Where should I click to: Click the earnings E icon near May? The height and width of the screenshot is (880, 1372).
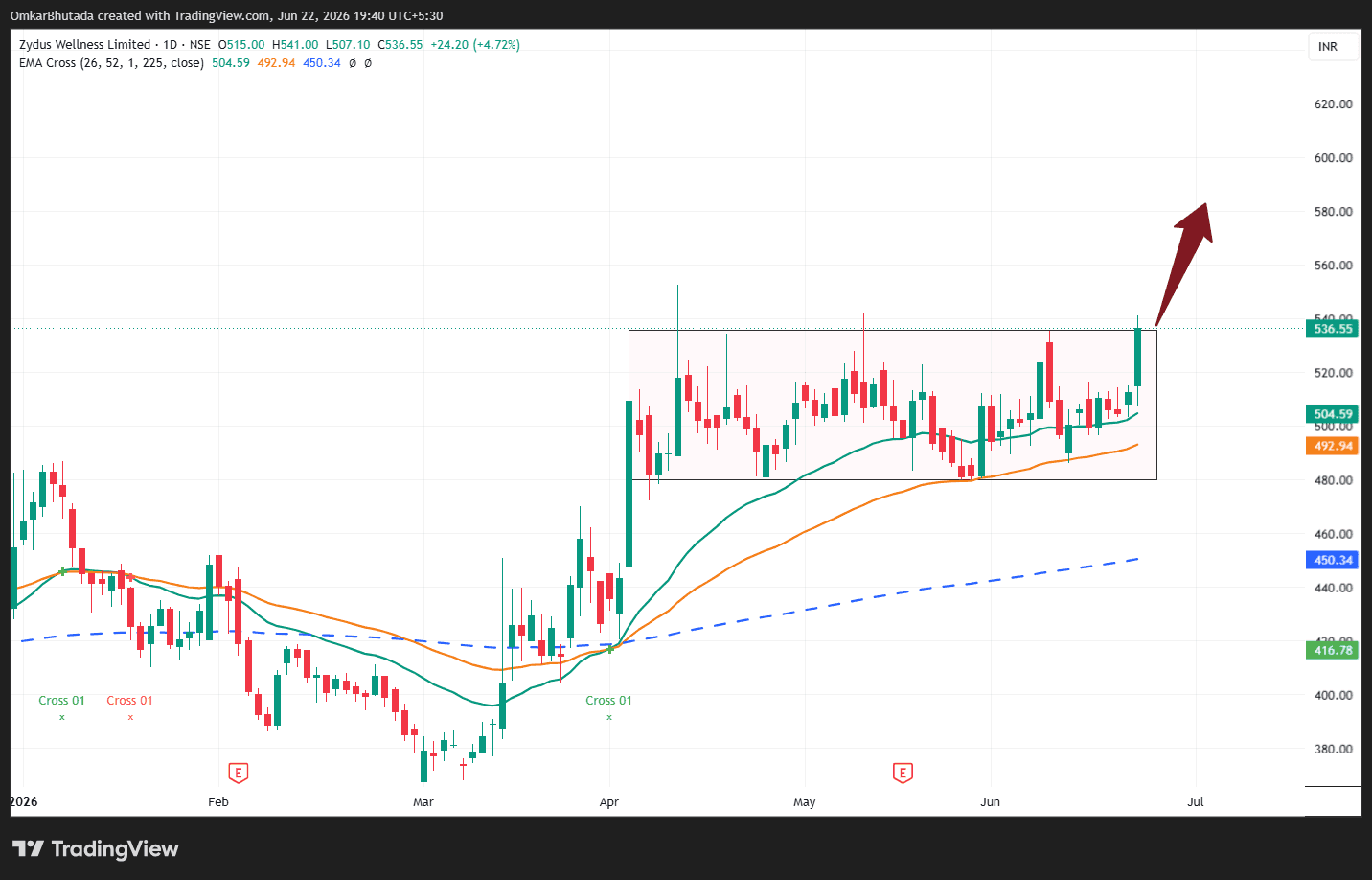(903, 773)
